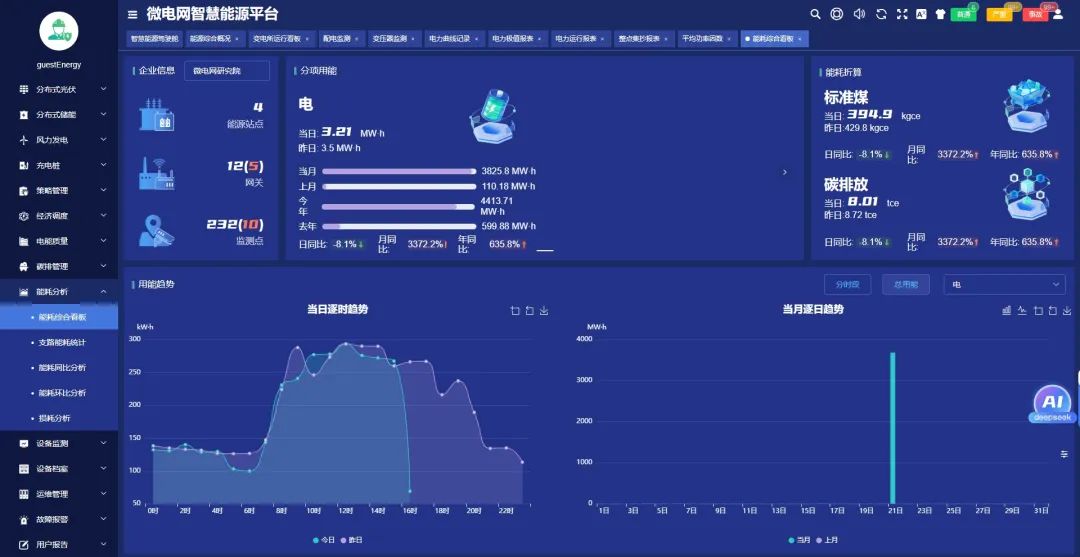Toggle the 上月 legend series
This screenshot has width=1080, height=557.
click(827, 540)
